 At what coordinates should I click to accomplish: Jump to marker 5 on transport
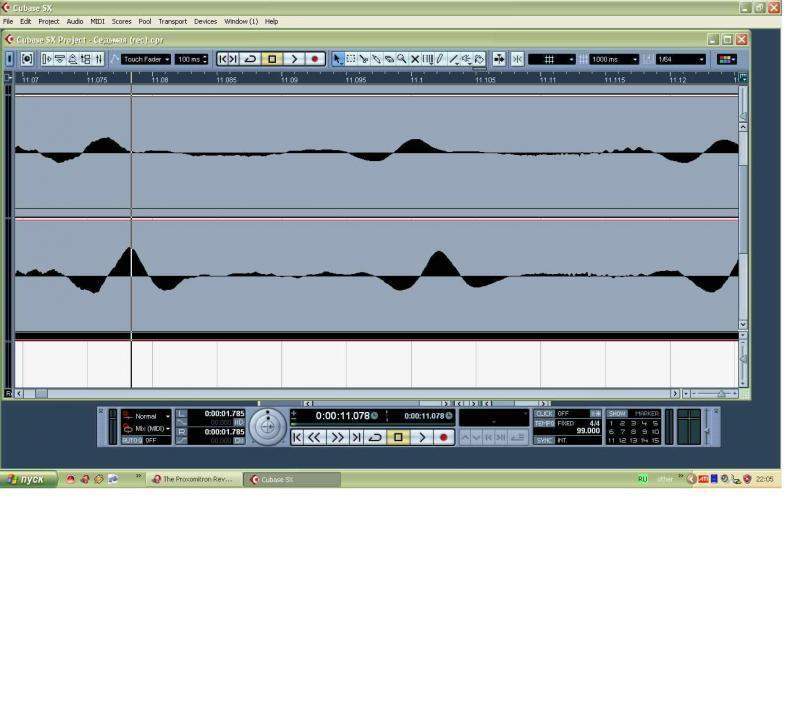pos(655,423)
